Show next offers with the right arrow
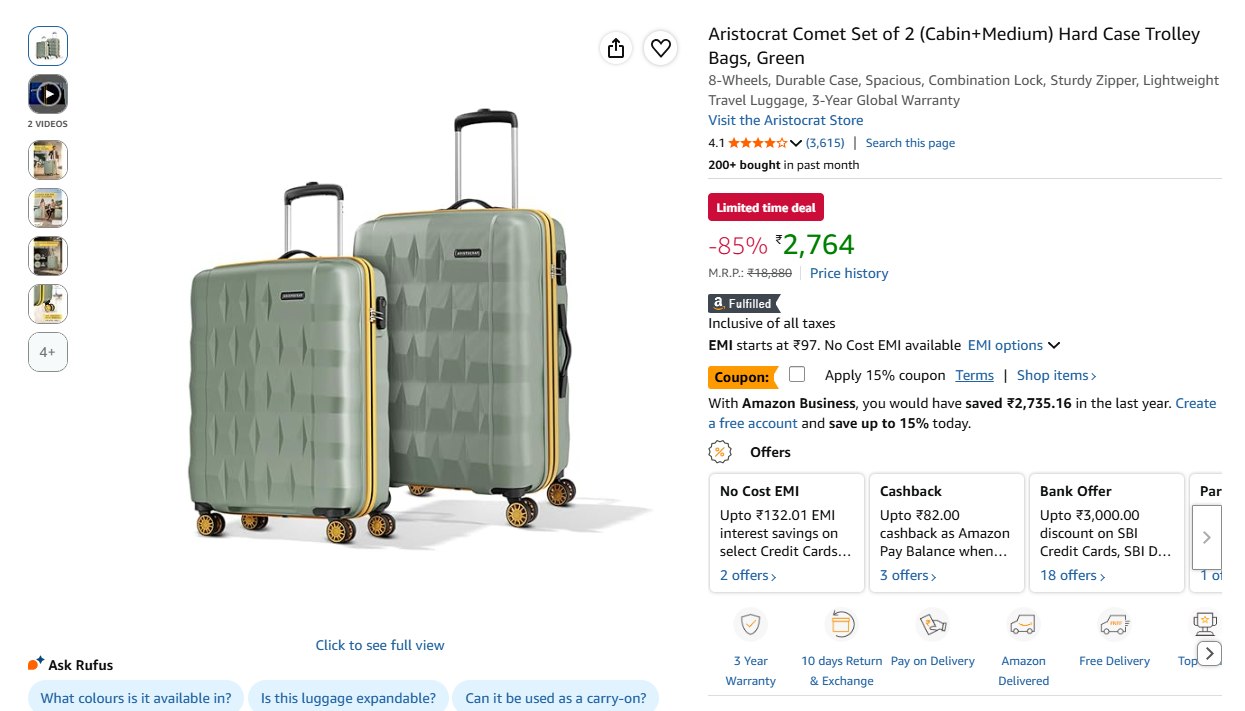The image size is (1245, 711). 1207,537
